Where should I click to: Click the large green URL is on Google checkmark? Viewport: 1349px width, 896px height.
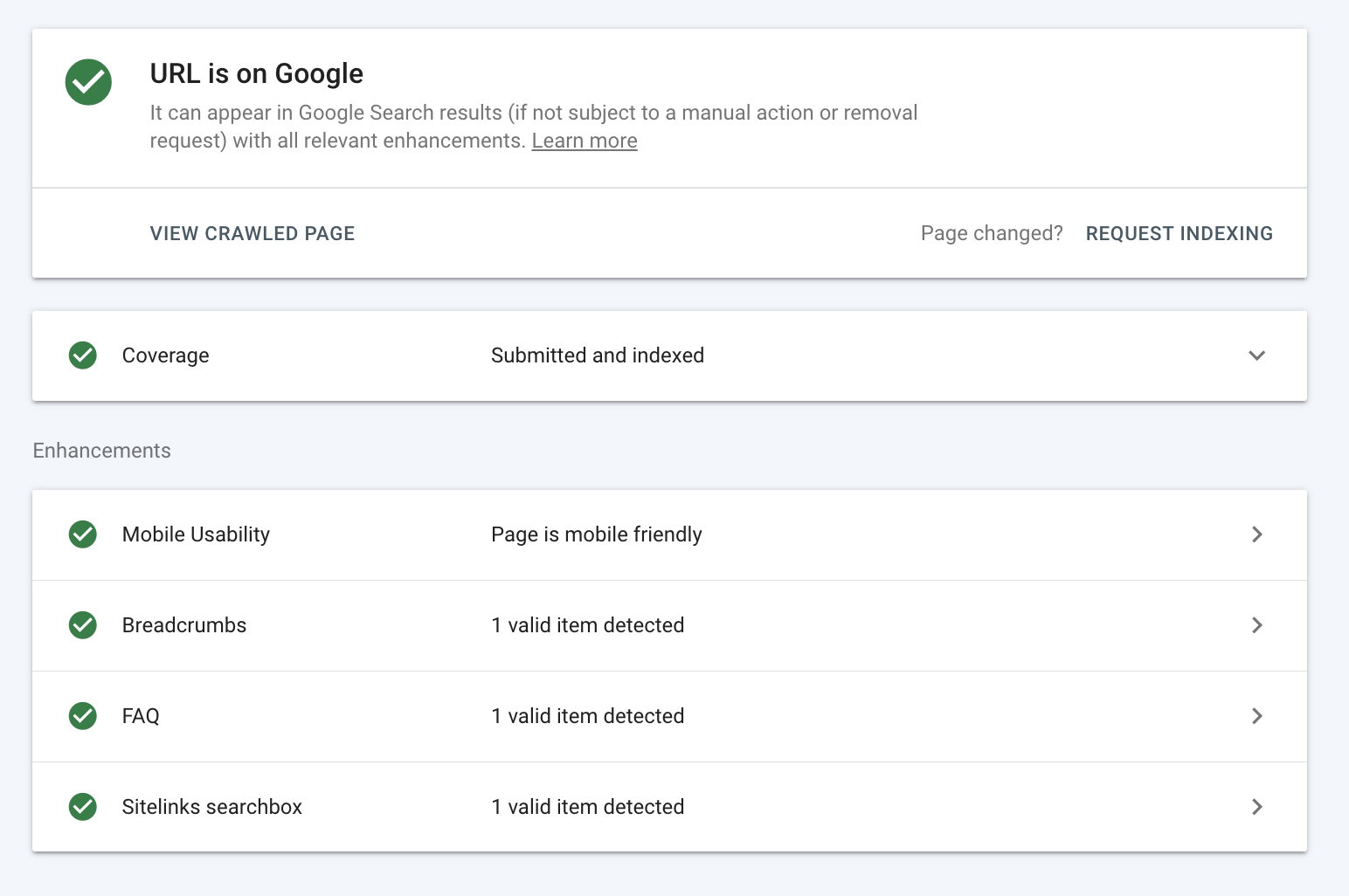[x=88, y=82]
